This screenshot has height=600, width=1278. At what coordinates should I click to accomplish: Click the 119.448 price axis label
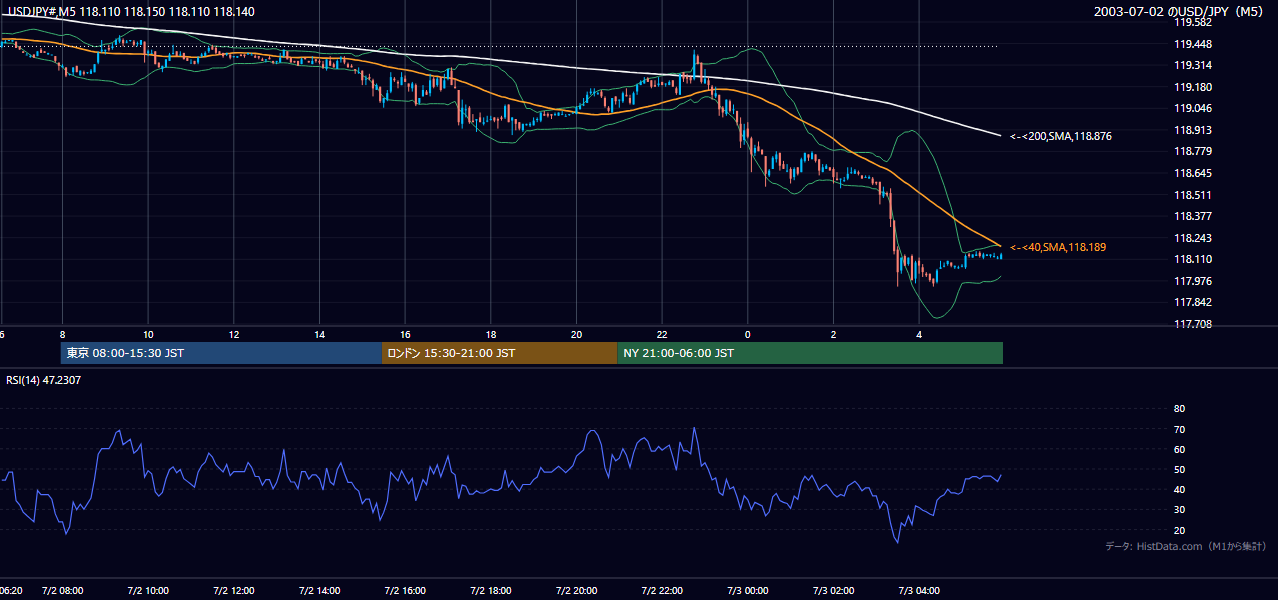tap(1193, 44)
